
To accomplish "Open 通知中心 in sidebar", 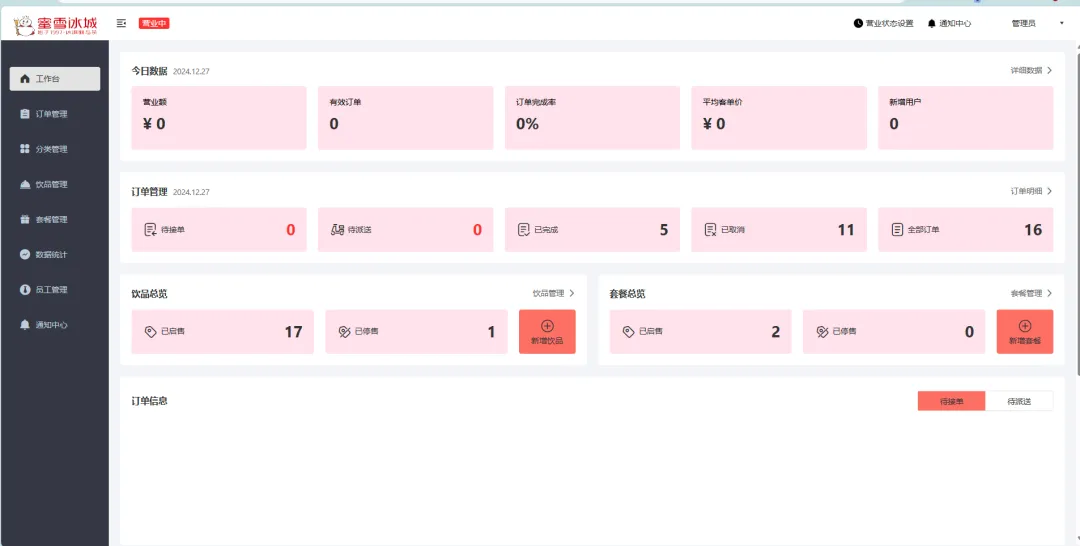I will (55, 325).
